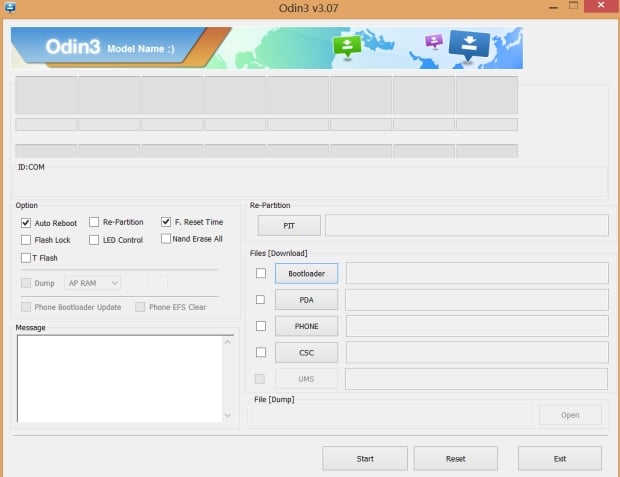Click the CSC file path field
Image resolution: width=620 pixels, height=477 pixels.
point(477,353)
